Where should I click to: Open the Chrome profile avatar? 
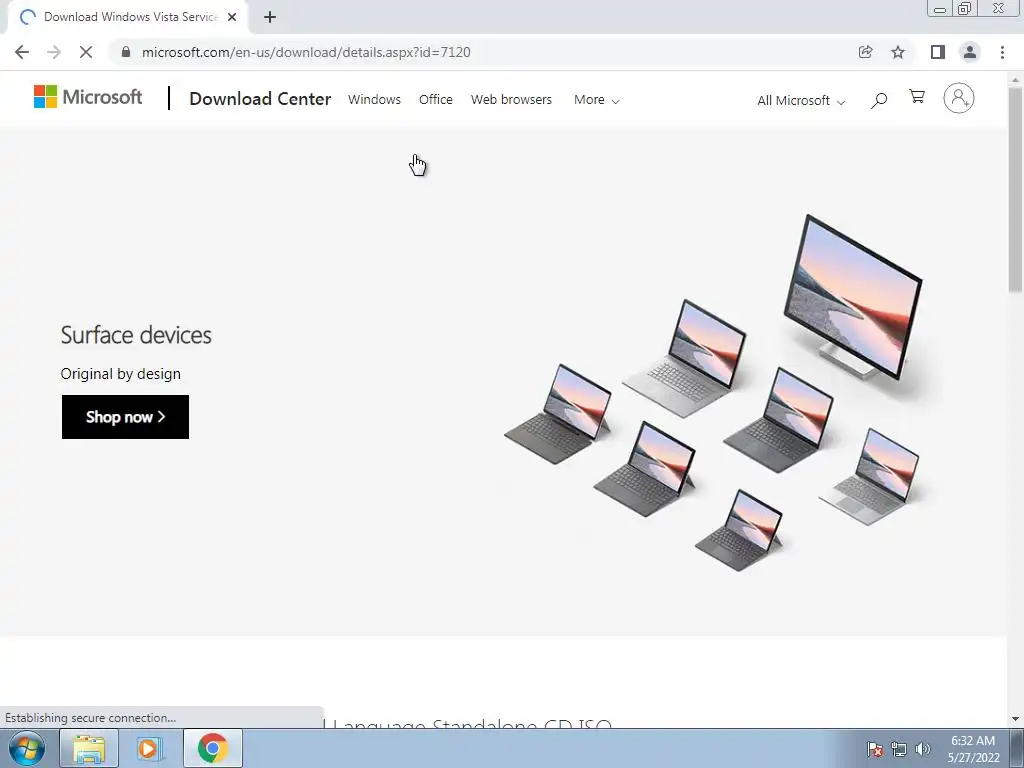[x=970, y=52]
